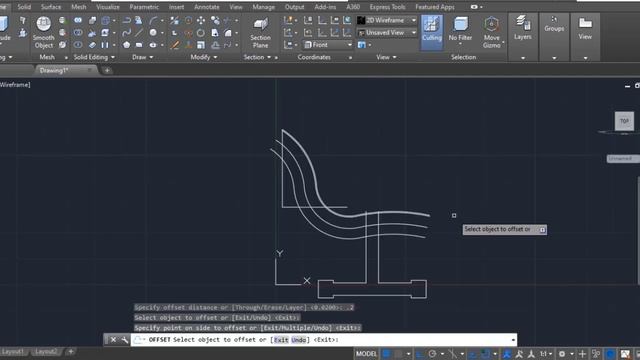The width and height of the screenshot is (640, 360).
Task: Switch to the Drawing1 file tab
Action: (66, 70)
